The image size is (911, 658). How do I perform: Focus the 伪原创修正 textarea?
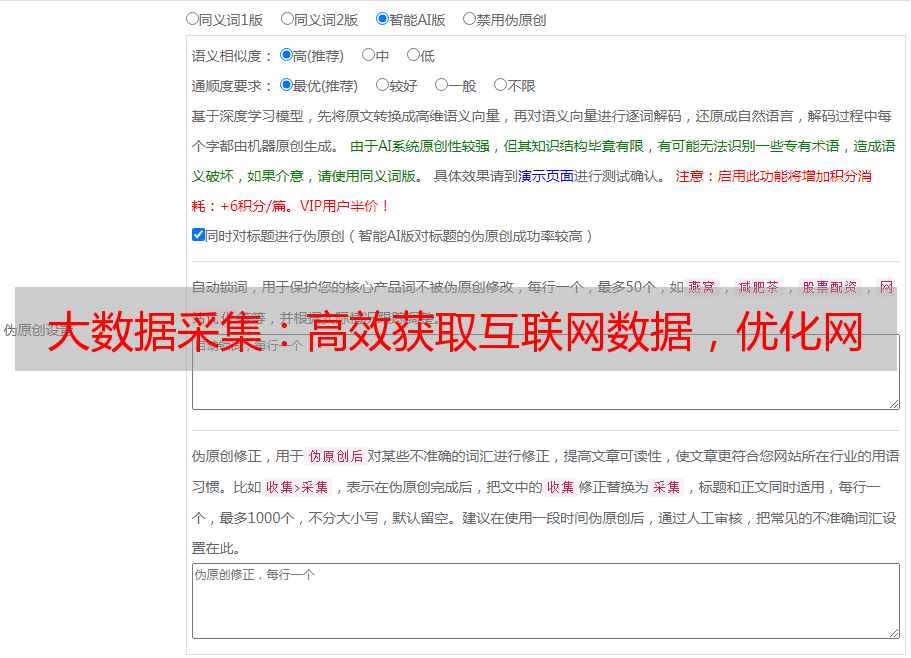click(546, 601)
